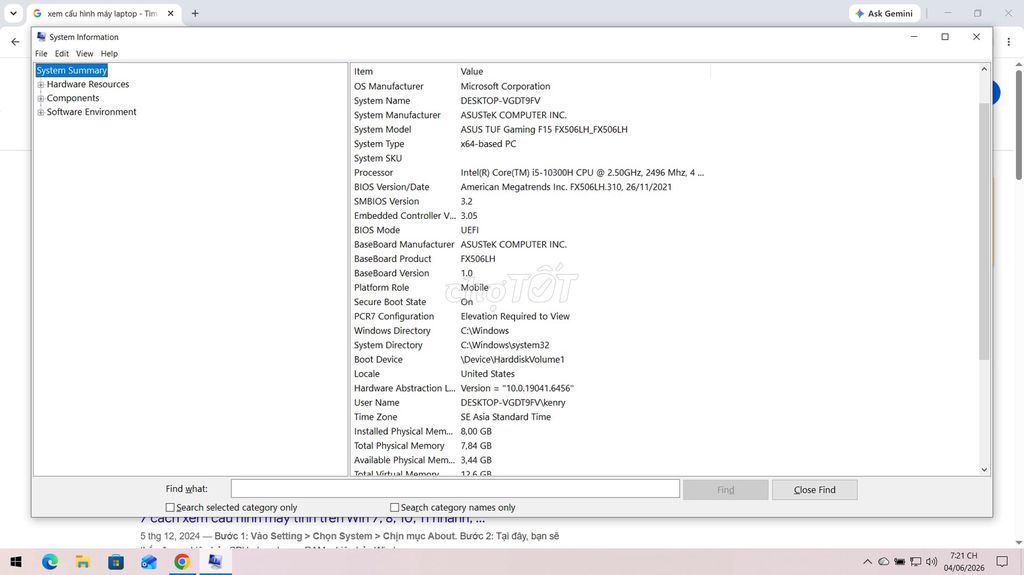Enable 'Search category names only' checkbox
Image resolution: width=1024 pixels, height=575 pixels.
click(x=394, y=507)
